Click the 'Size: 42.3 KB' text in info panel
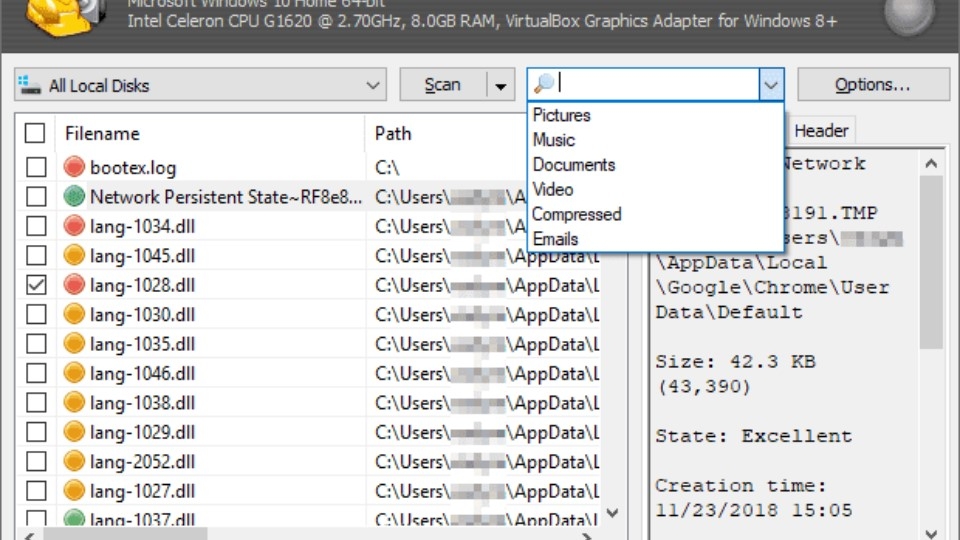Image resolution: width=960 pixels, height=540 pixels. coord(735,361)
